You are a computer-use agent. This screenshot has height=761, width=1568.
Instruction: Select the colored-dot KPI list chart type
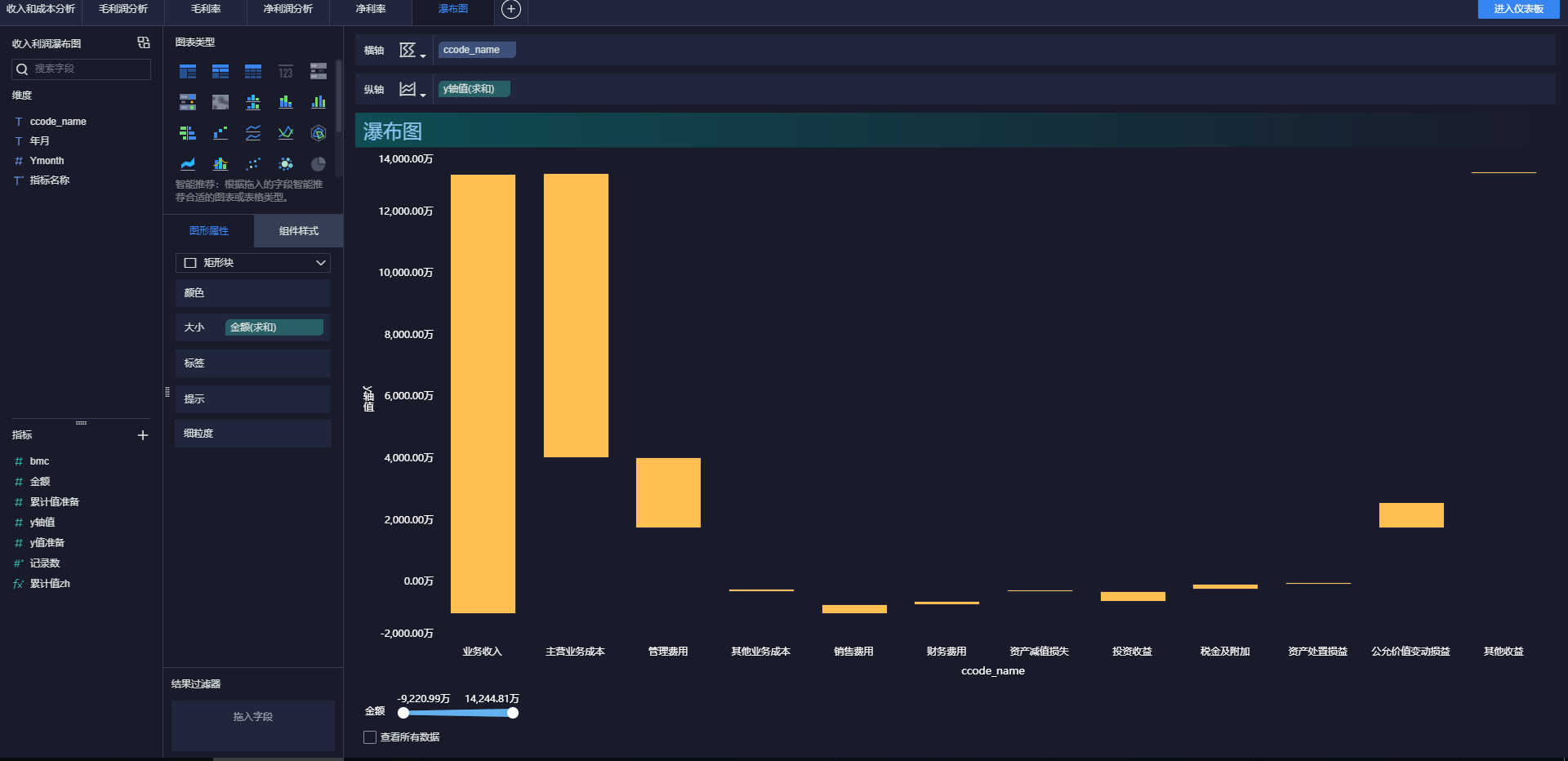click(x=188, y=102)
